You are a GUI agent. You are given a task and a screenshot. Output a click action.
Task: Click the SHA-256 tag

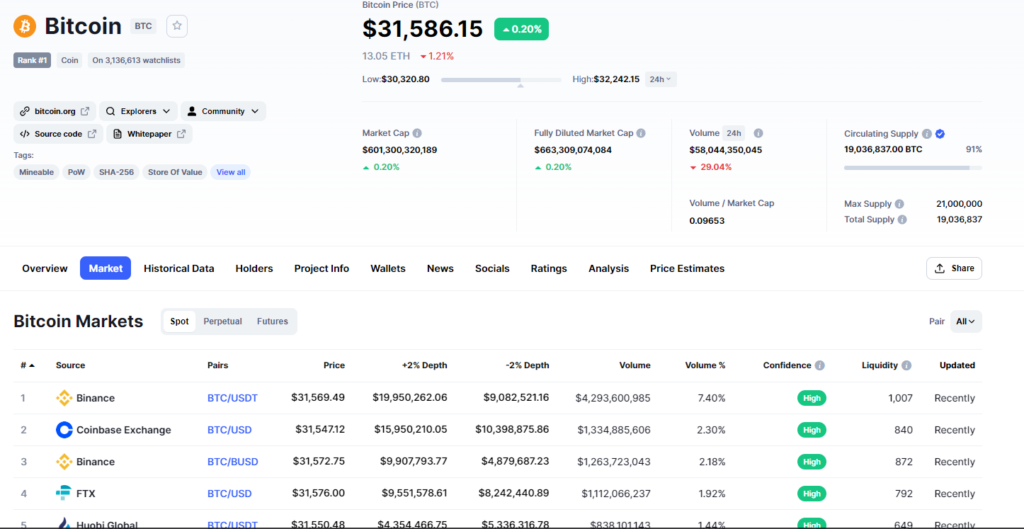click(116, 172)
